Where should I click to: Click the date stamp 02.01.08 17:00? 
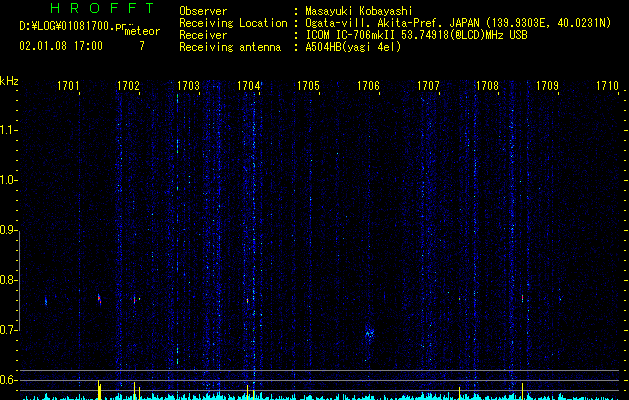coord(61,46)
